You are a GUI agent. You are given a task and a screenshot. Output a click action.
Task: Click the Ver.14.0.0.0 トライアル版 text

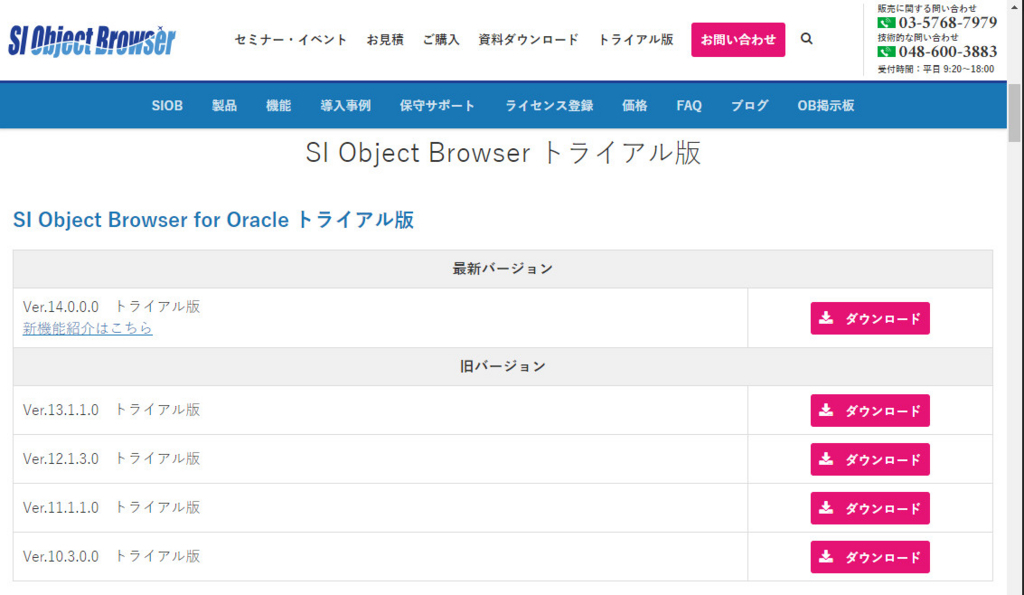[112, 306]
